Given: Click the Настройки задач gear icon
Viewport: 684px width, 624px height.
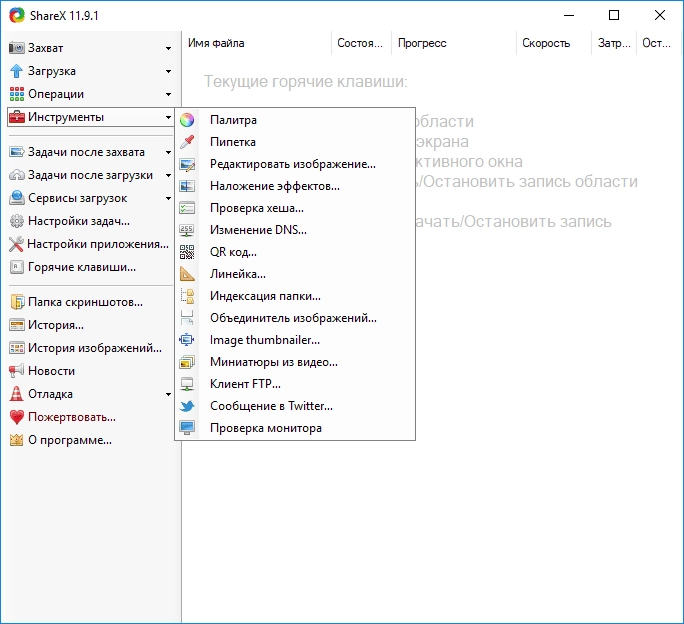Looking at the screenshot, I should tap(17, 221).
